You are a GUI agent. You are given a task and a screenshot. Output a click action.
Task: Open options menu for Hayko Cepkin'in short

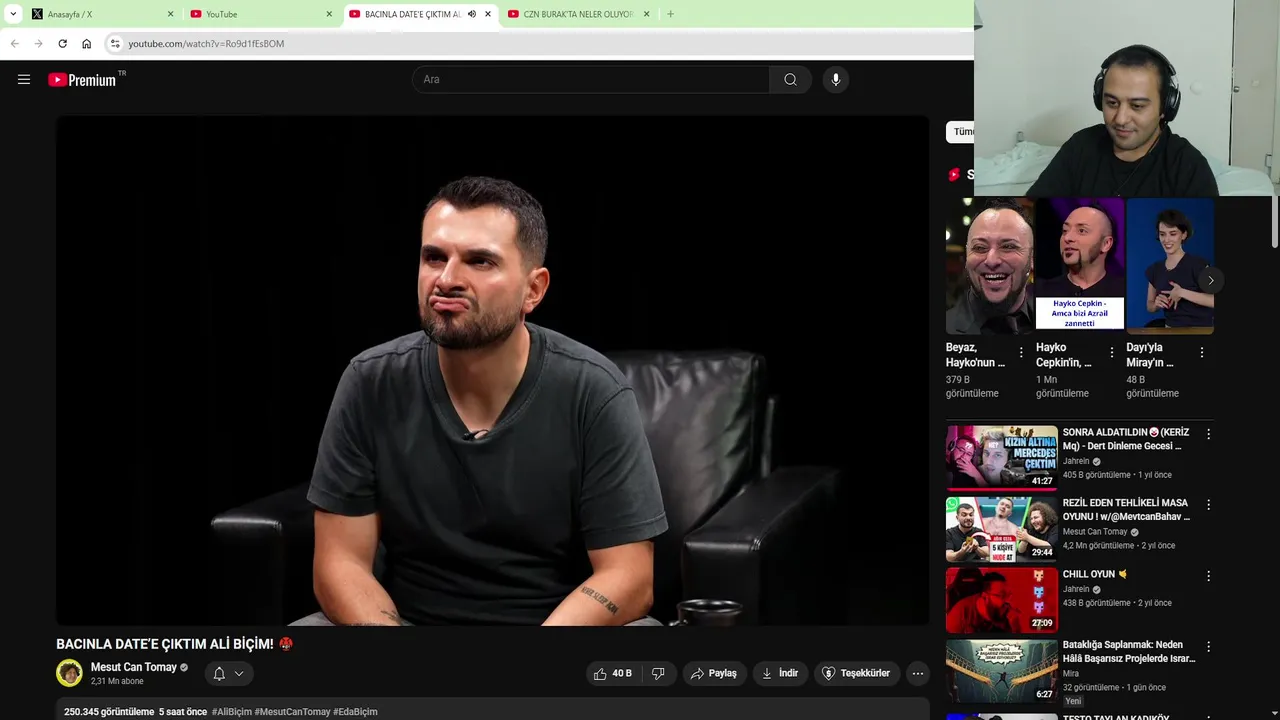(1112, 352)
